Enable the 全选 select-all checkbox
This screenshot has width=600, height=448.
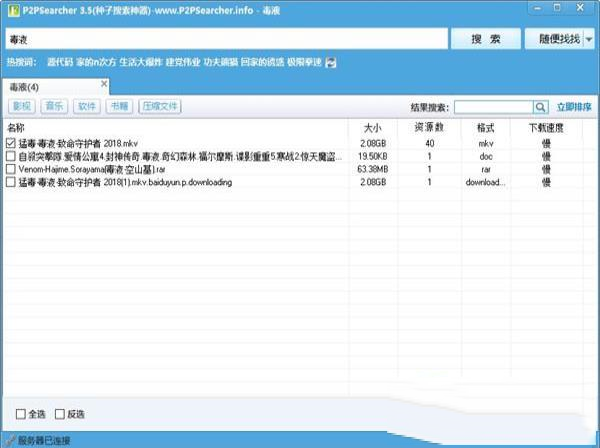click(x=21, y=413)
